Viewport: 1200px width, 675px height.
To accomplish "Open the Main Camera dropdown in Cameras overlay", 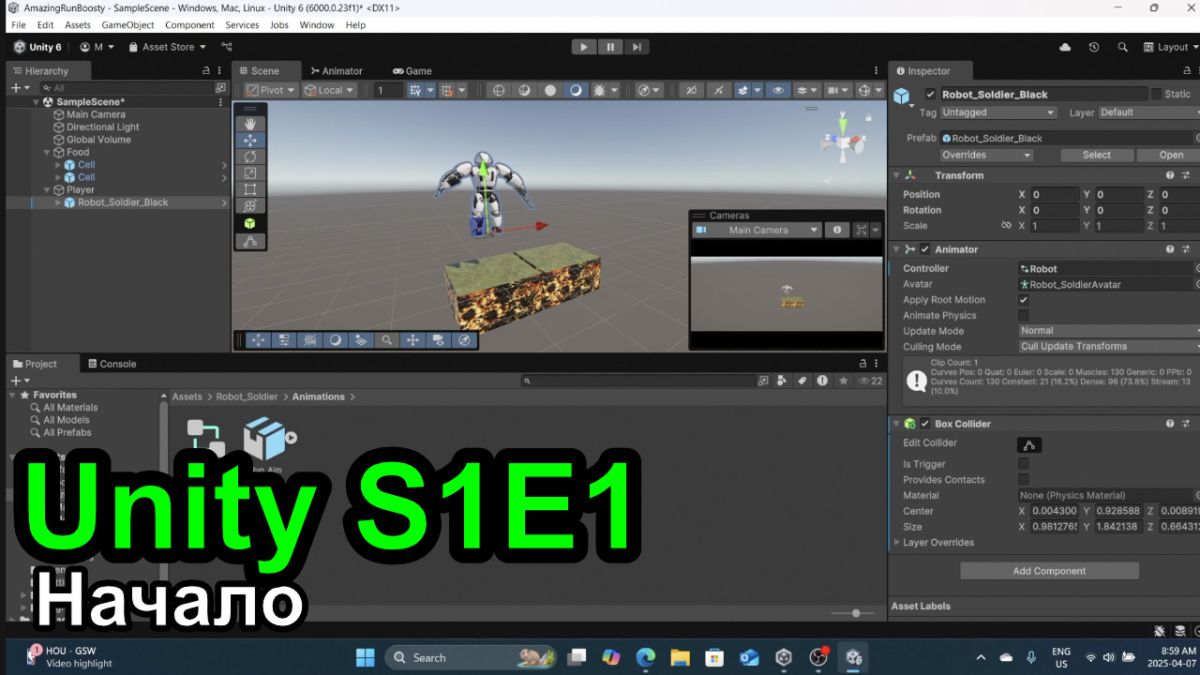I will (x=758, y=230).
